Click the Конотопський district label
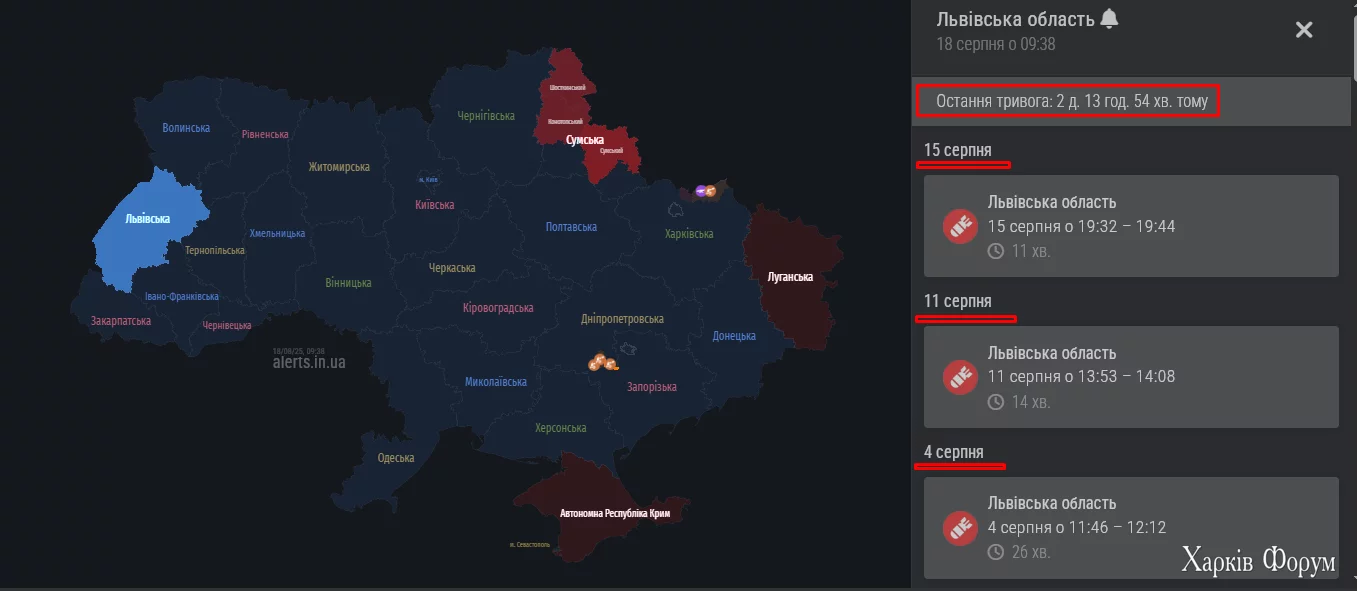The image size is (1357, 591). pyautogui.click(x=564, y=121)
